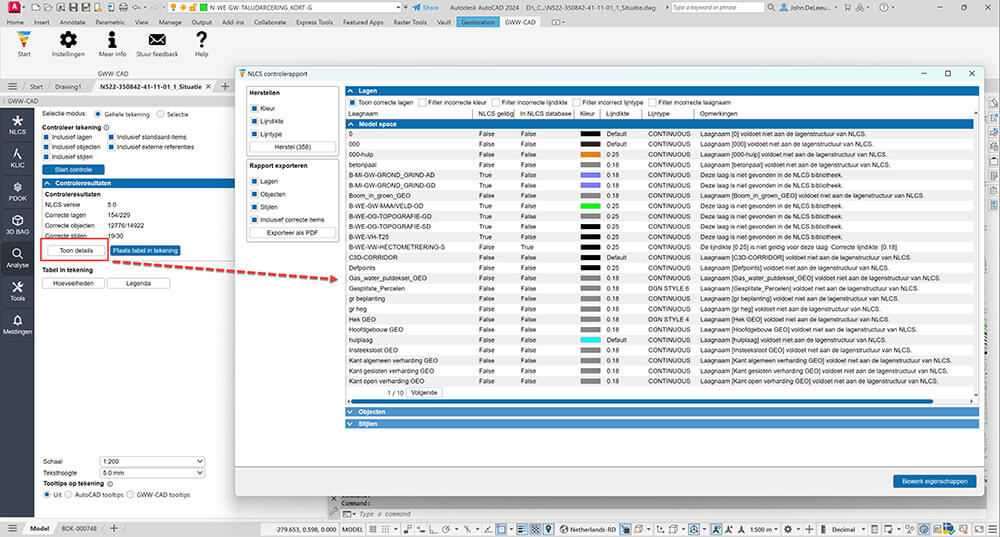The width and height of the screenshot is (1000, 537).
Task: Select Gehele tekening radio button
Action: pyautogui.click(x=98, y=114)
